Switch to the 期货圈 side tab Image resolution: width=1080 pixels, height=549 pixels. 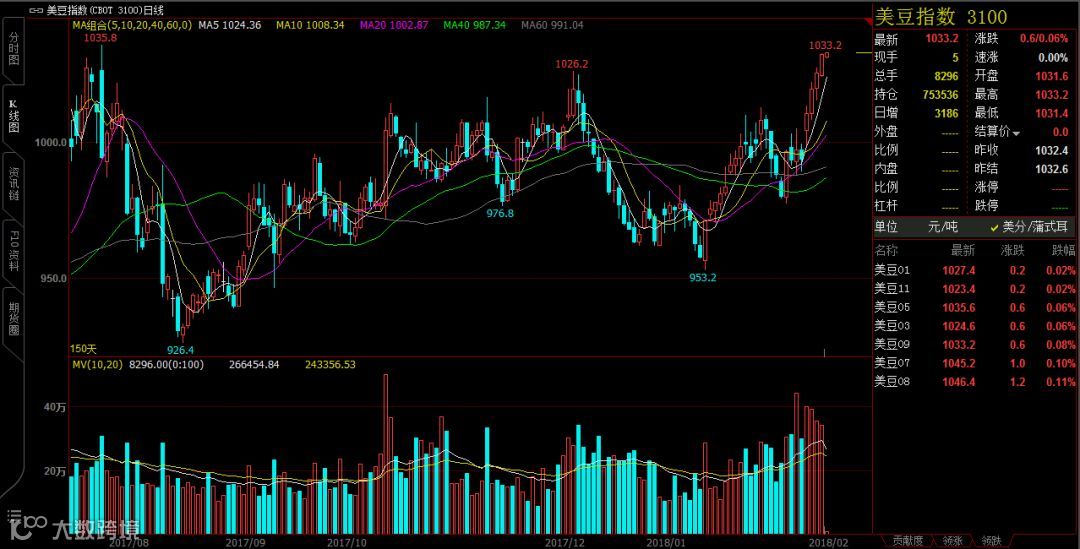(14, 319)
